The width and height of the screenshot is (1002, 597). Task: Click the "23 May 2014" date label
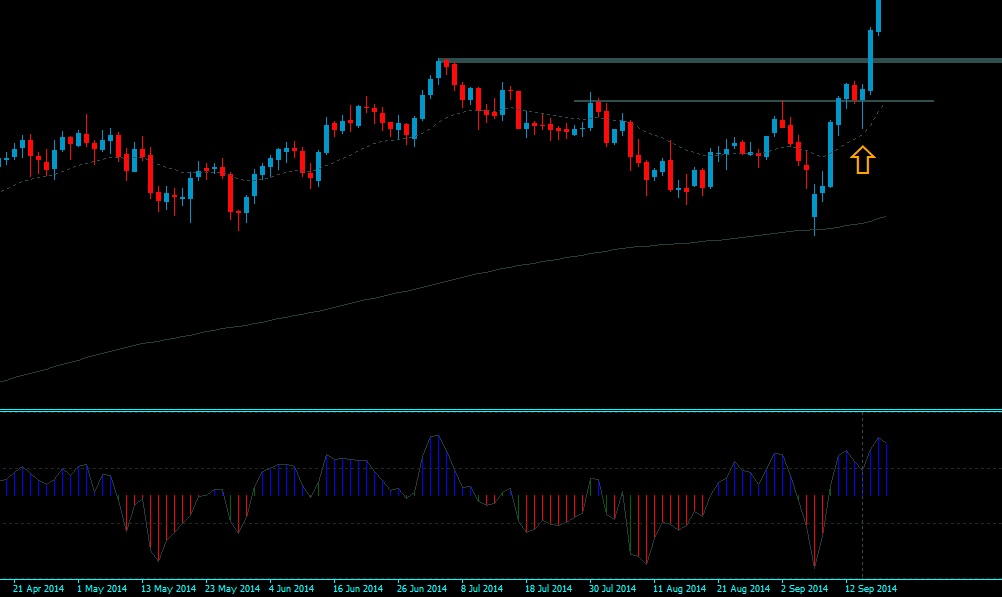pos(232,588)
